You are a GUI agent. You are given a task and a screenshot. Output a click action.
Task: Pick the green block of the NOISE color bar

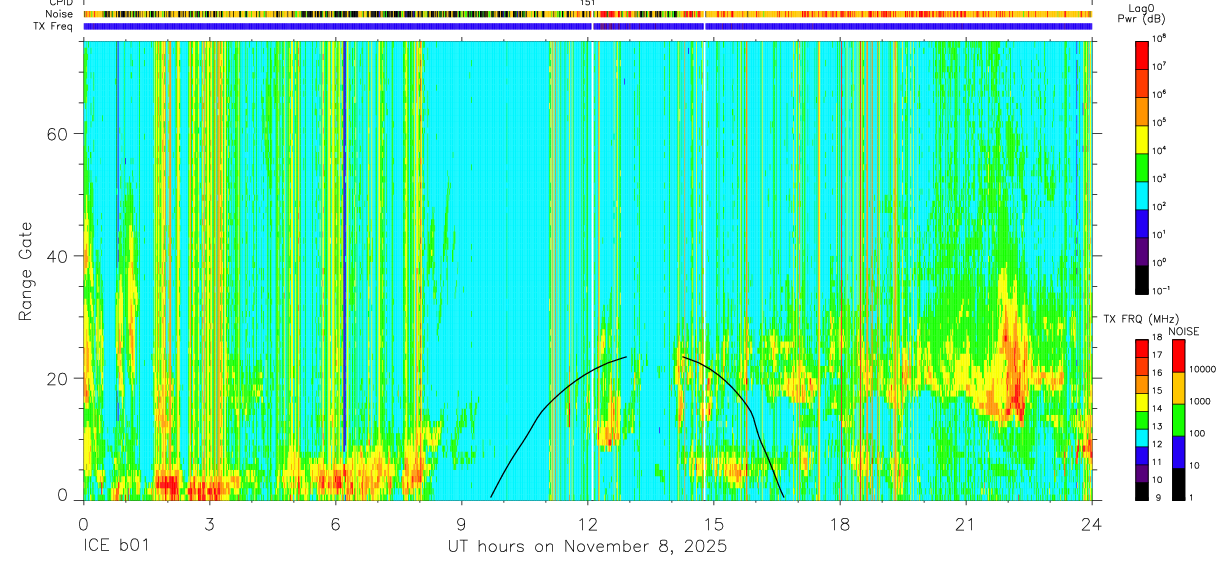(1178, 420)
